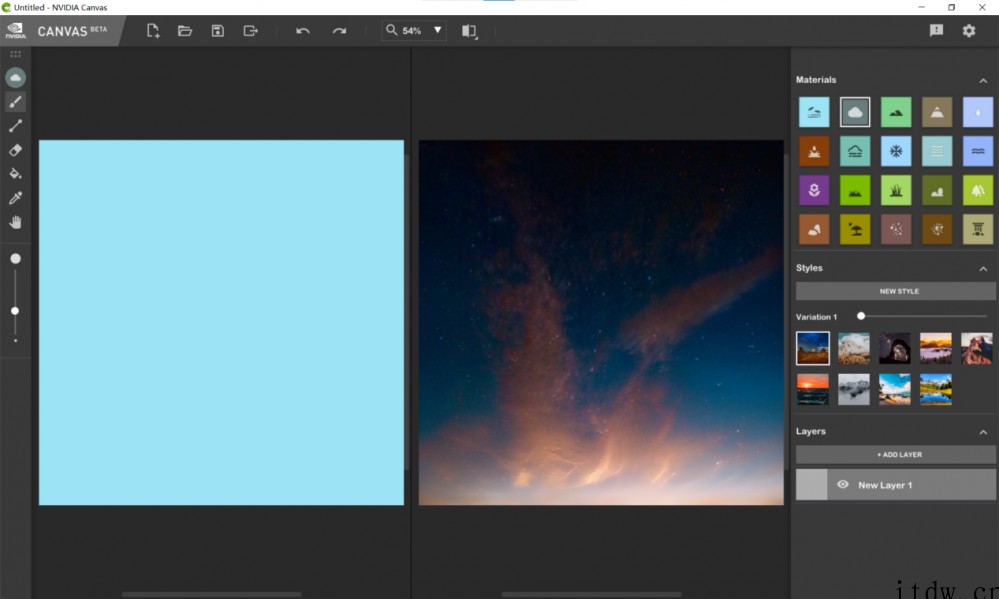Open a file with the folder icon
The width and height of the screenshot is (999, 599).
pos(185,31)
